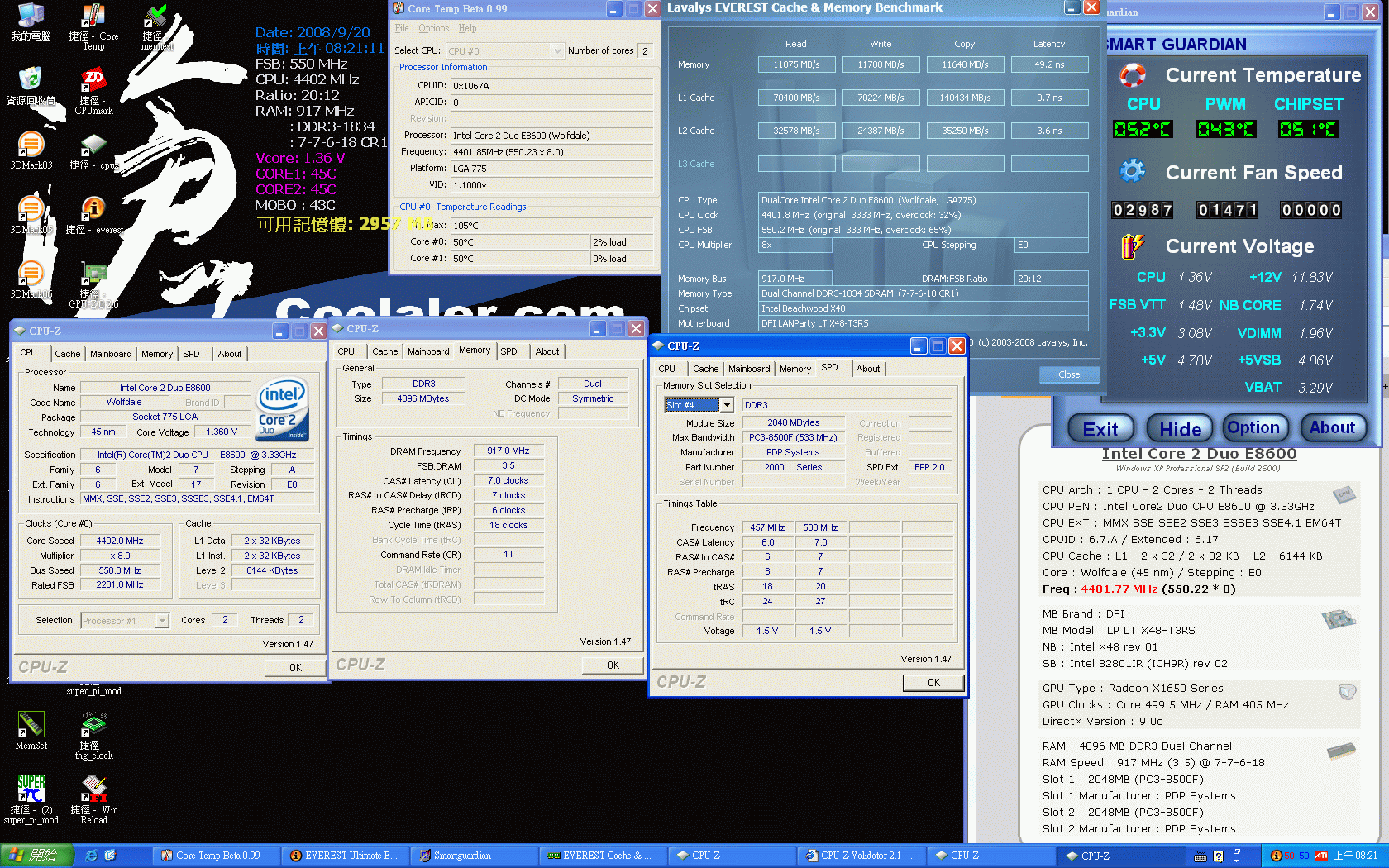Image resolution: width=1389 pixels, height=868 pixels.
Task: Click the Intel Core 2 Duo logo in CPU-Z
Action: pyautogui.click(x=283, y=409)
